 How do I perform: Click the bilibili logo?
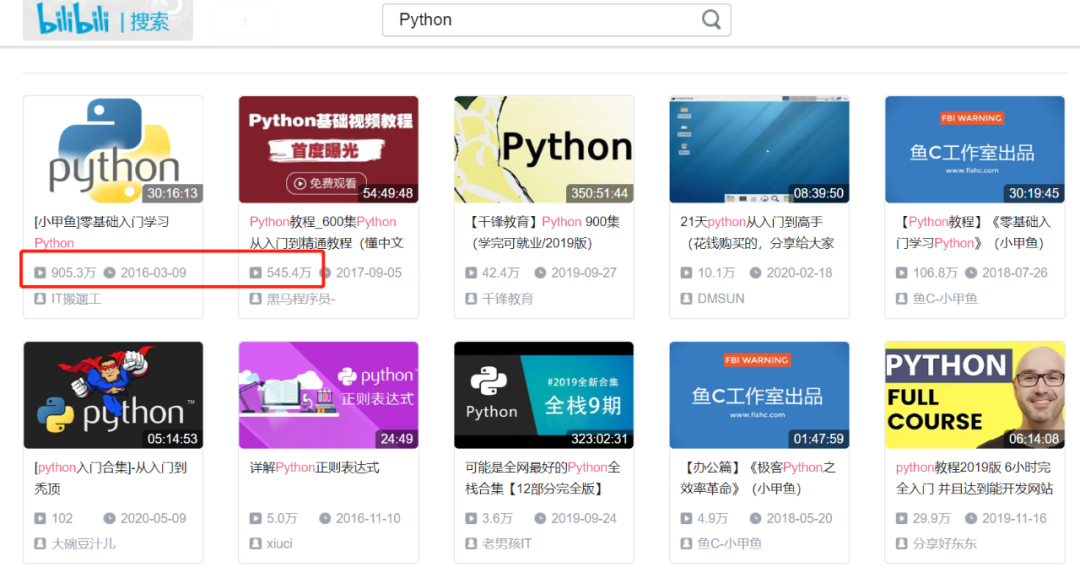pos(72,19)
